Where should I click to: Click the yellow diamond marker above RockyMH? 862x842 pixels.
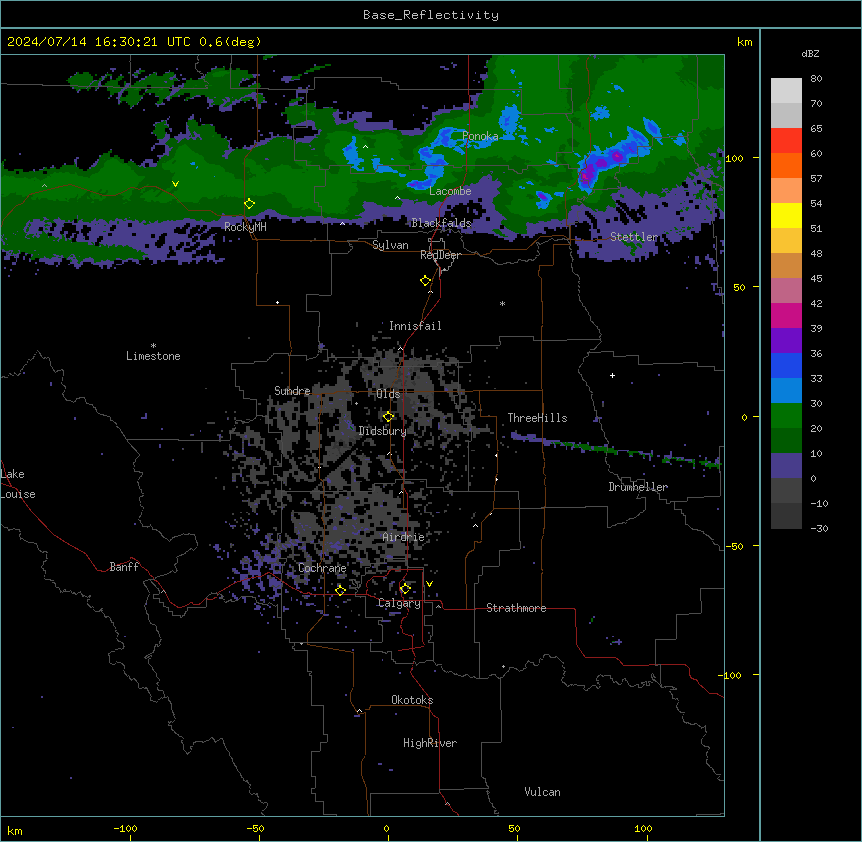point(249,203)
